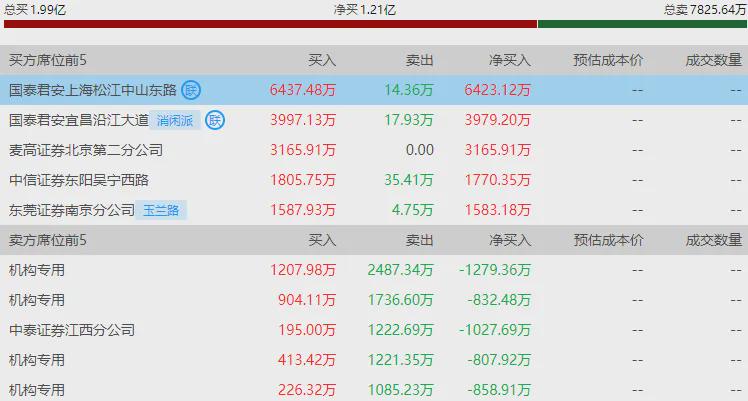Click buy value 3997.13万
This screenshot has width=748, height=401.
pos(303,120)
